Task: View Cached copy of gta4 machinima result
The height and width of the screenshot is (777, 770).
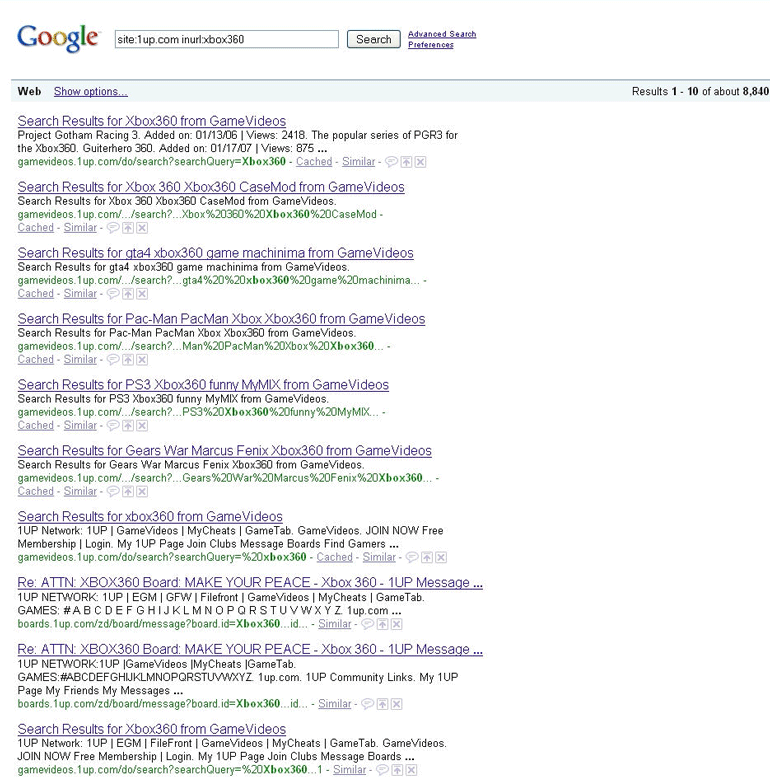Action: (36, 293)
